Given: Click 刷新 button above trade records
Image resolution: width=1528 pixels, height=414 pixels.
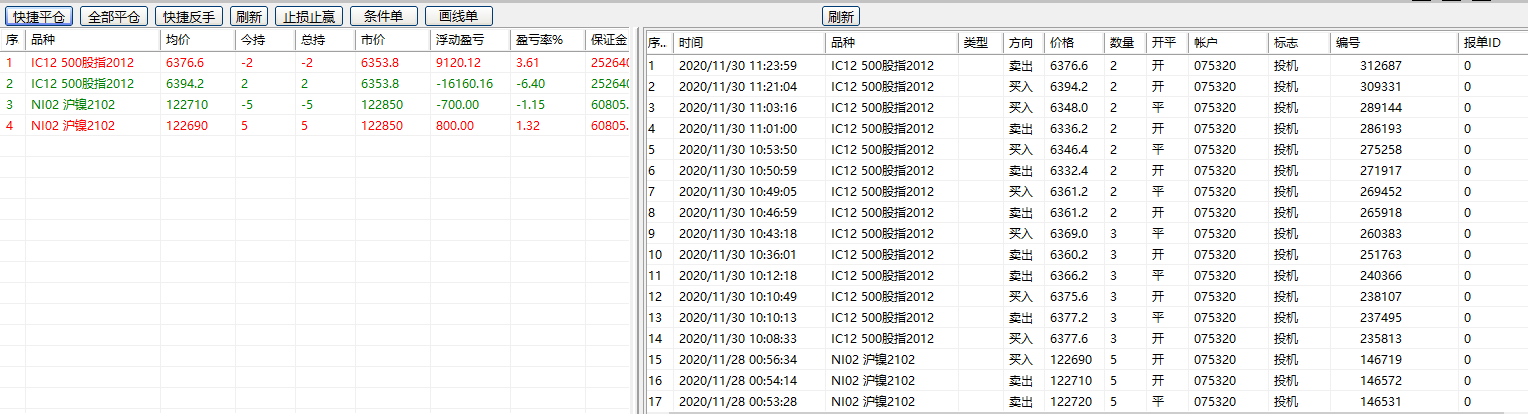Looking at the screenshot, I should point(841,17).
